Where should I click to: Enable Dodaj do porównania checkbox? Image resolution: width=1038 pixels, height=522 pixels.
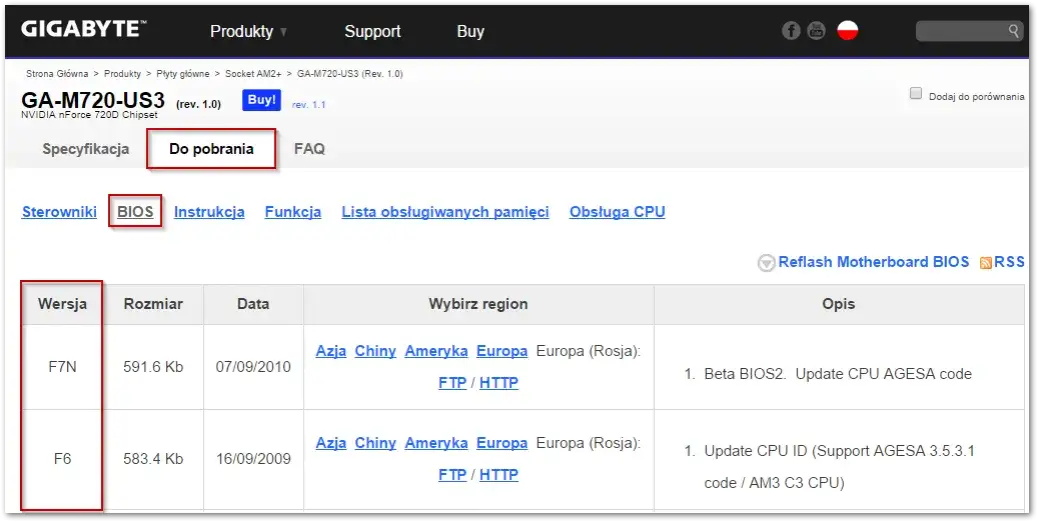916,93
